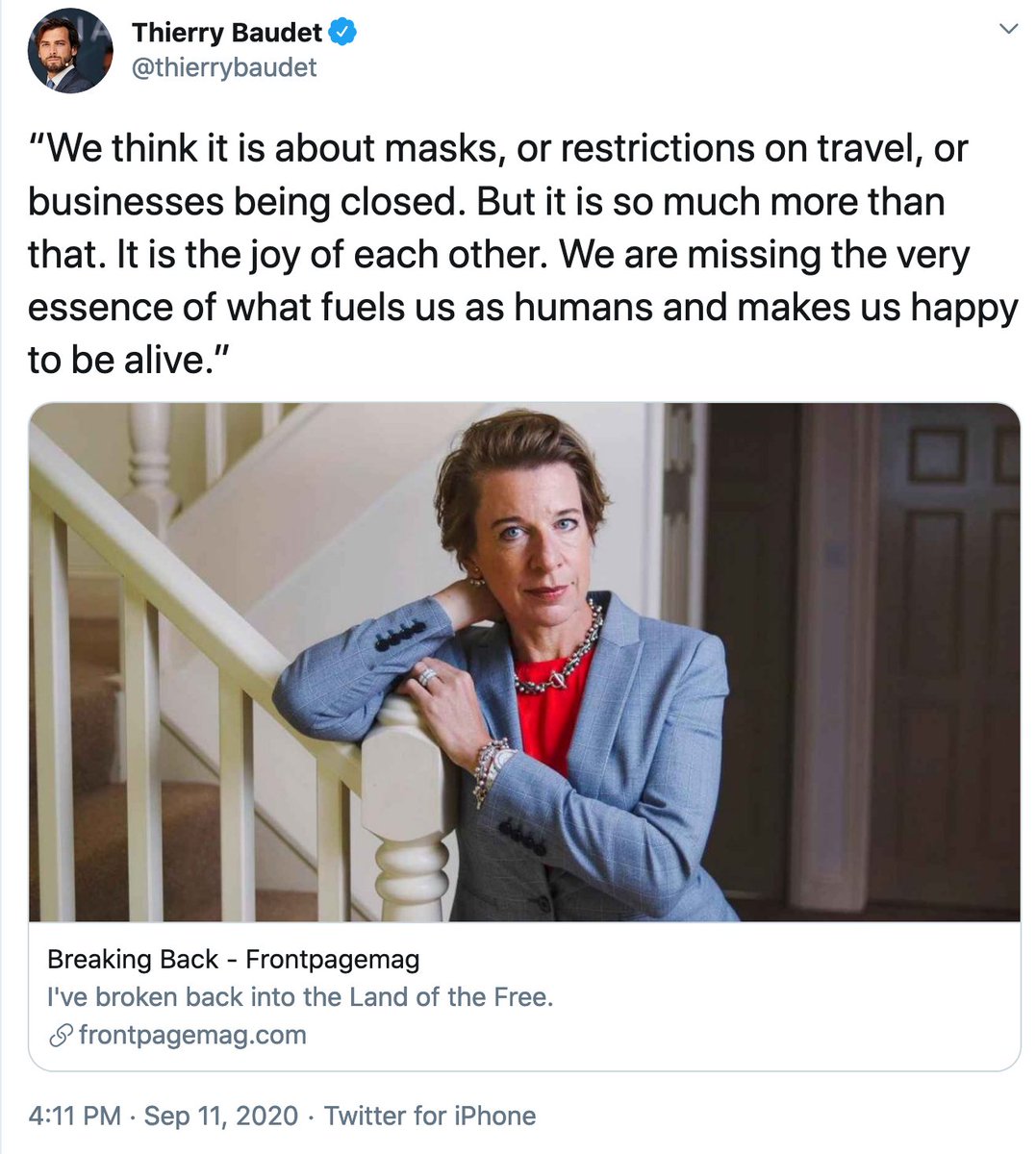
Task: Select the 'I've broken back into the Land of the Free' description
Action: pos(300,997)
